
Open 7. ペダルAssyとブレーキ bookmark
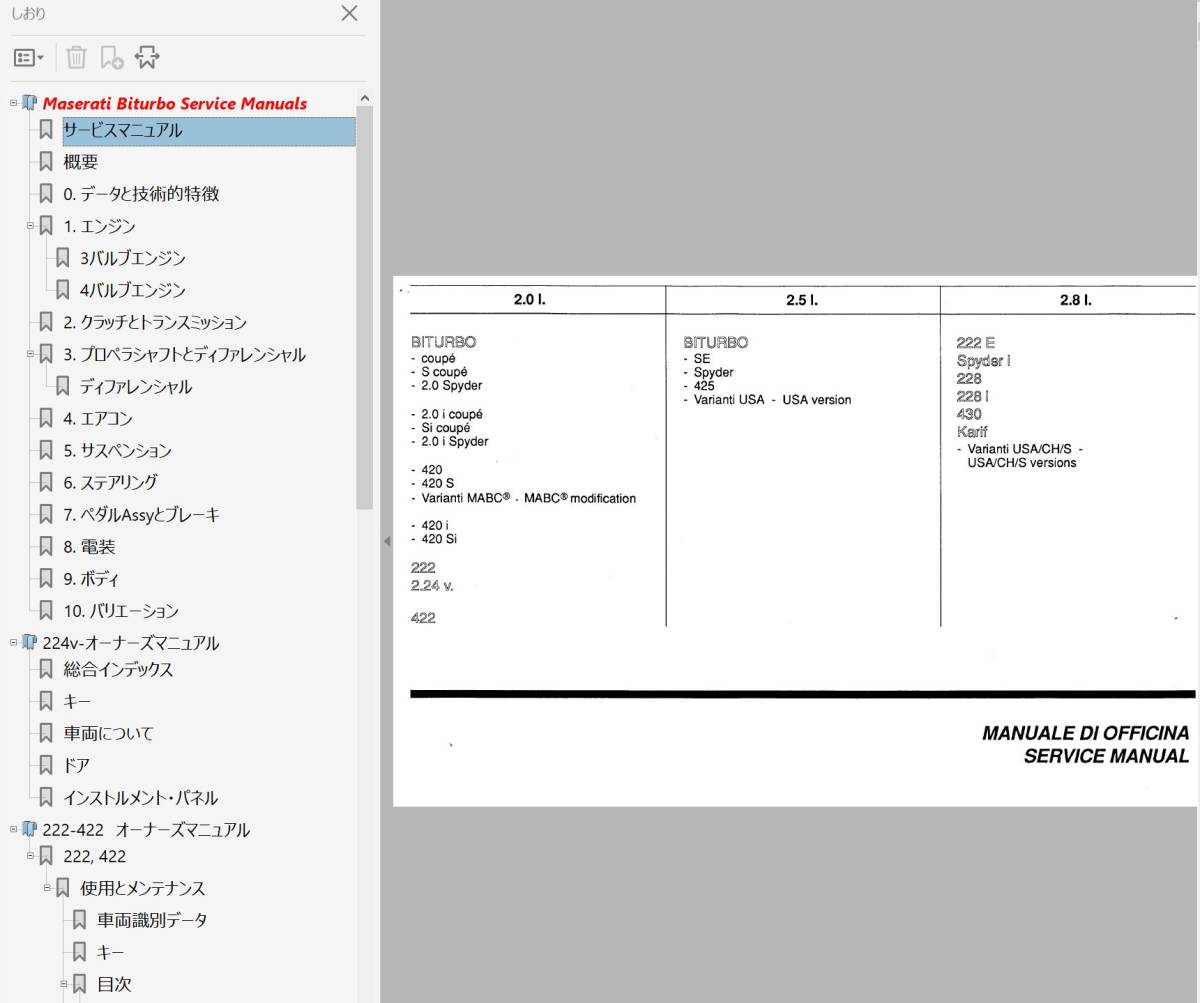coord(141,515)
